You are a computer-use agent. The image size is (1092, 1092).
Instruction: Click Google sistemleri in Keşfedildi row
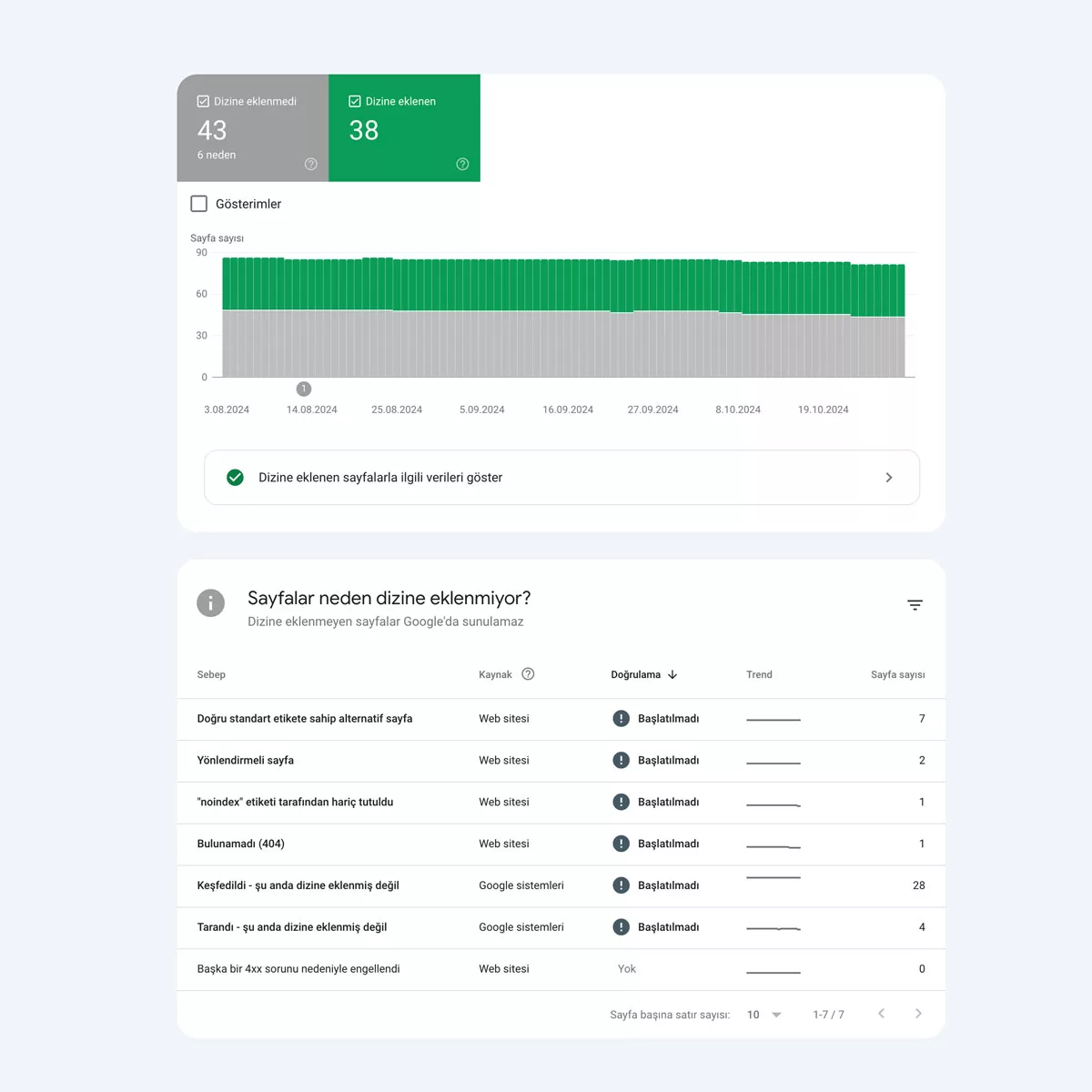click(x=521, y=885)
